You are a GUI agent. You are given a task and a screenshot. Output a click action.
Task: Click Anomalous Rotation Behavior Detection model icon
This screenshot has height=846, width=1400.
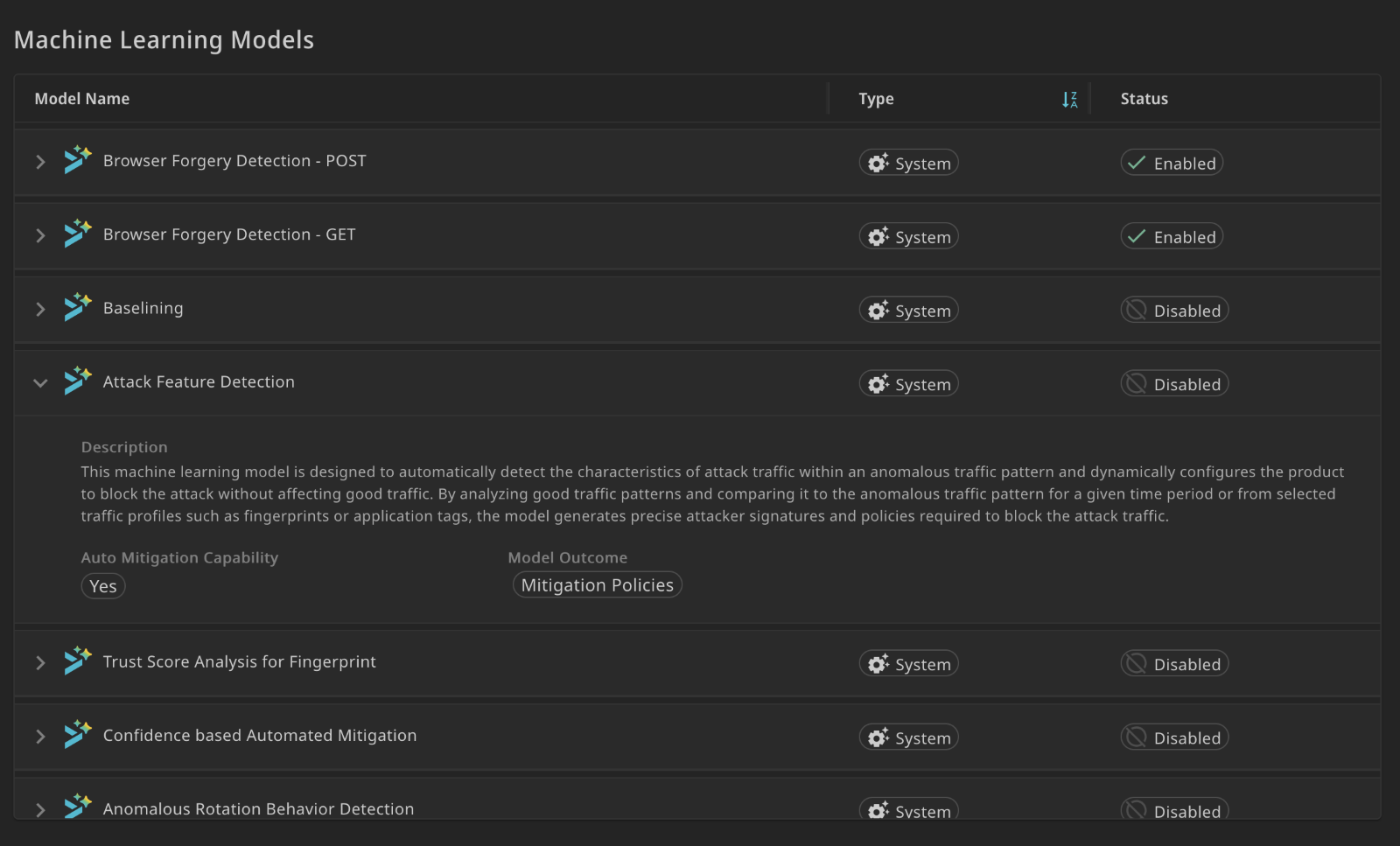point(77,806)
